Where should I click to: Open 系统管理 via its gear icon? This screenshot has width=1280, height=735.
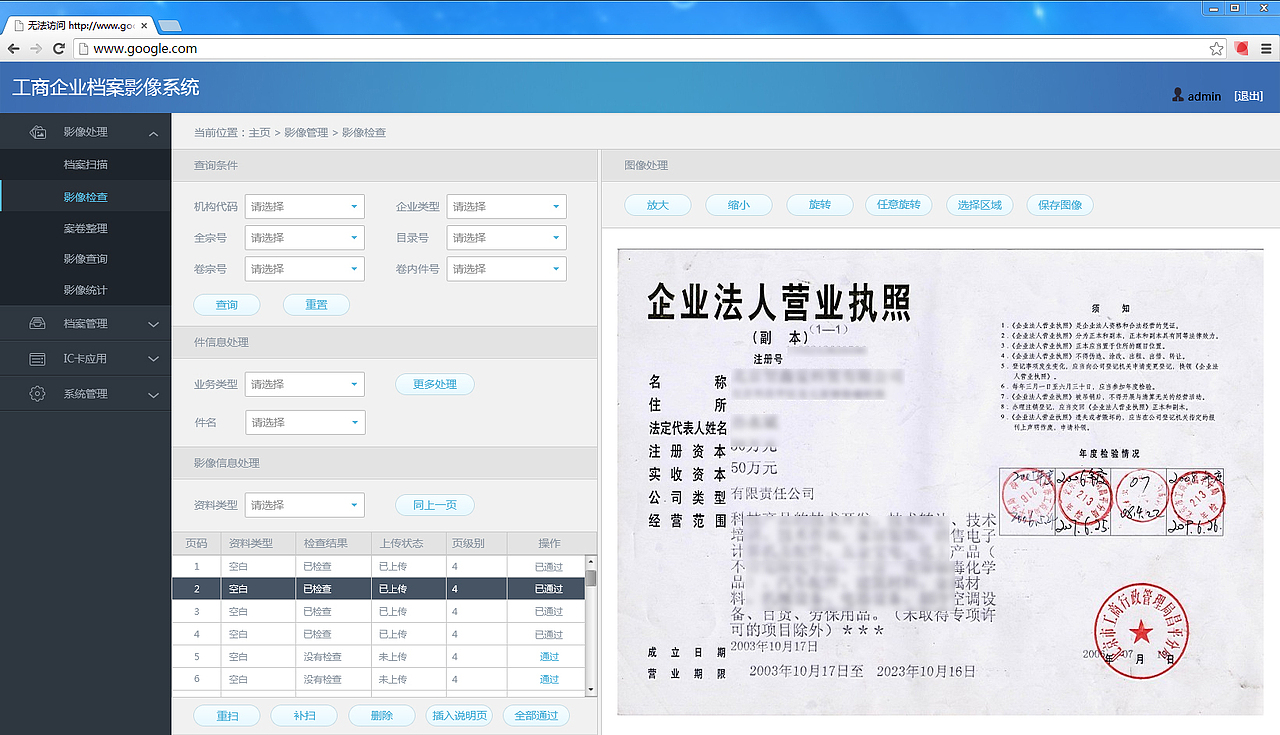[x=37, y=393]
